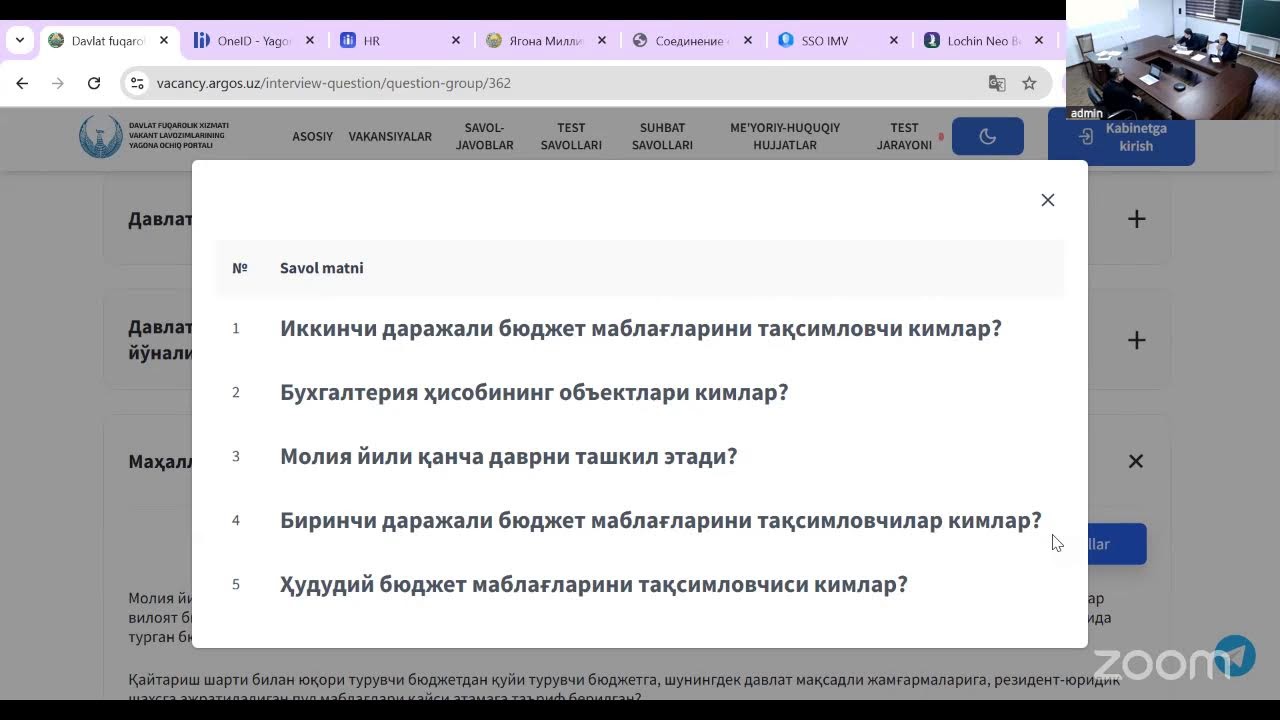1280x720 pixels.
Task: Click Kabinetga kirish login button
Action: pyautogui.click(x=1121, y=137)
